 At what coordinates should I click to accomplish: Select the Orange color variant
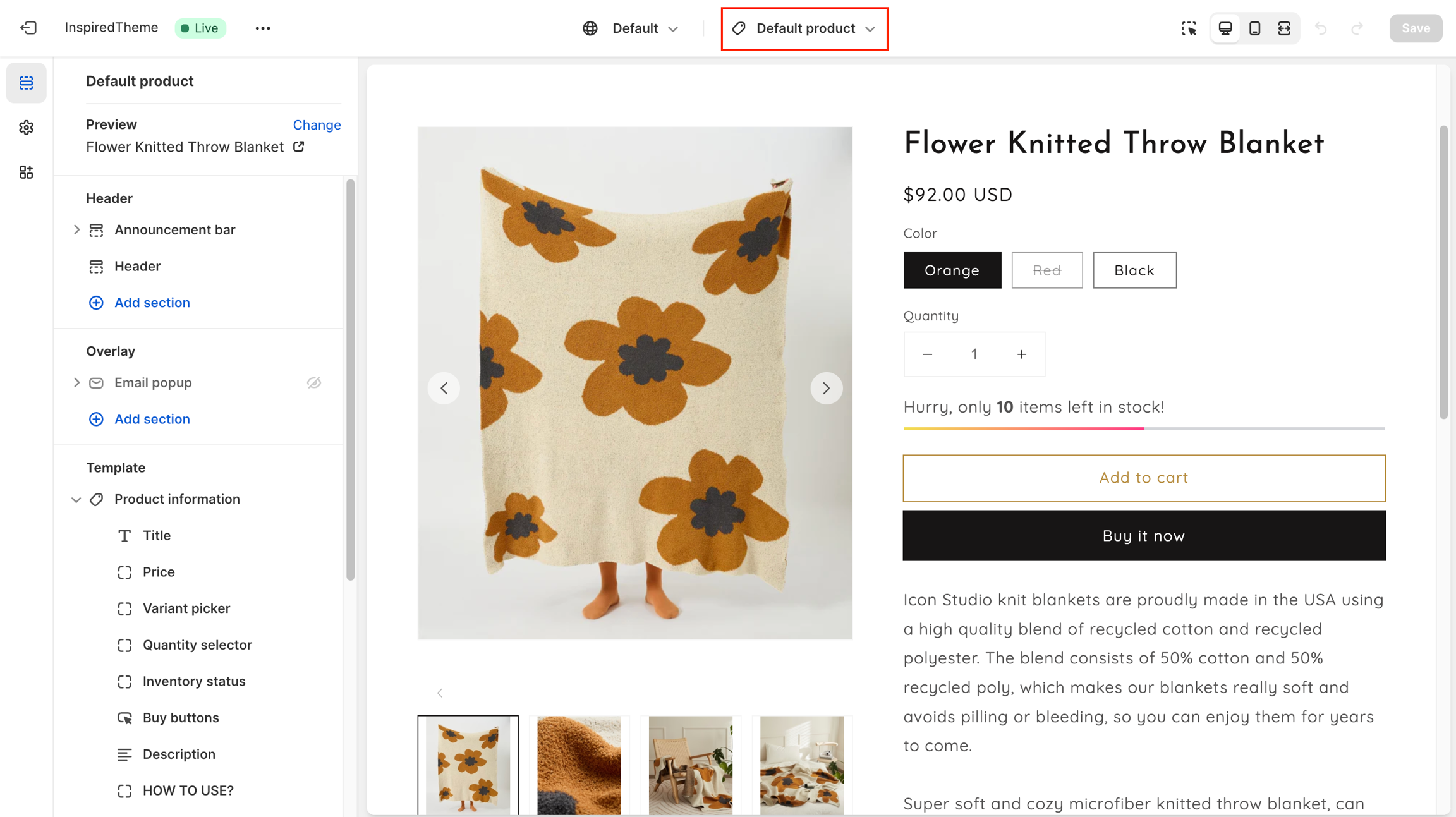pos(952,270)
